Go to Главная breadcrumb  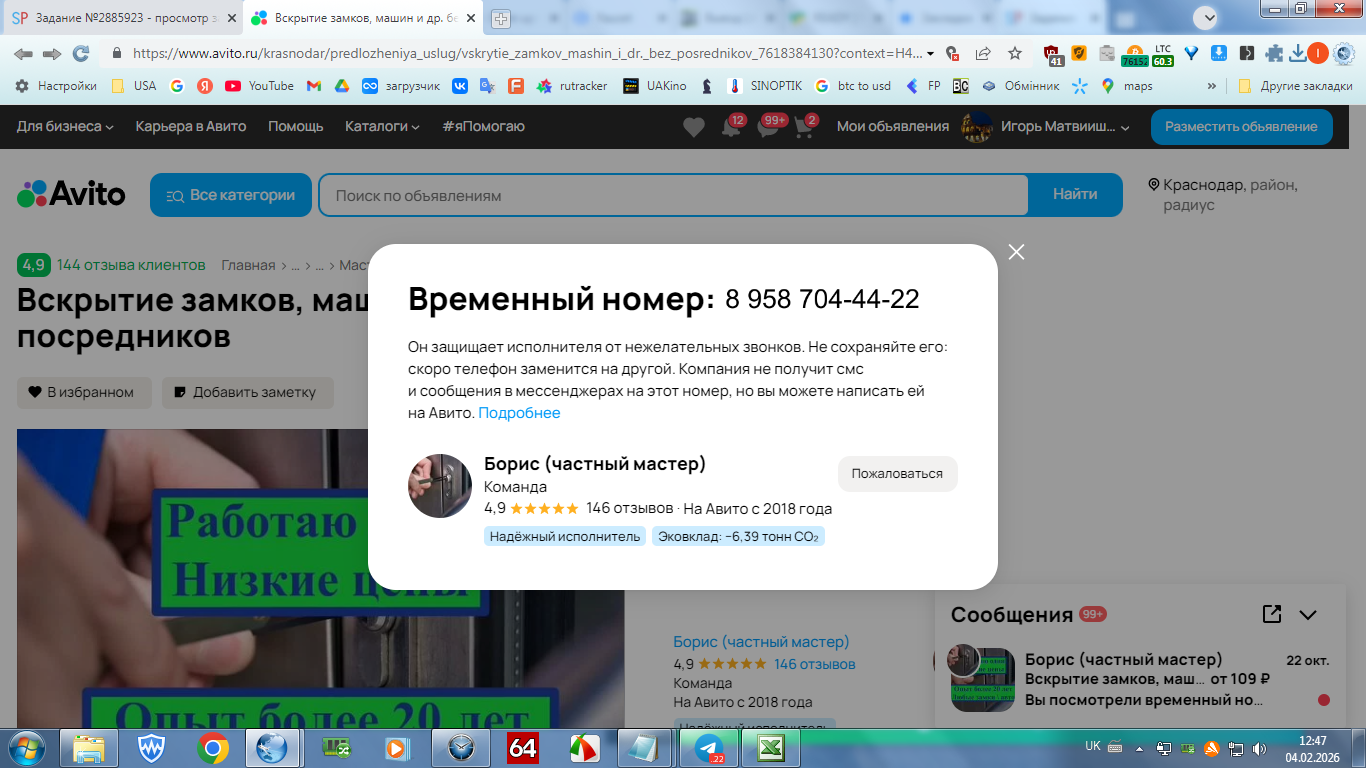(248, 265)
